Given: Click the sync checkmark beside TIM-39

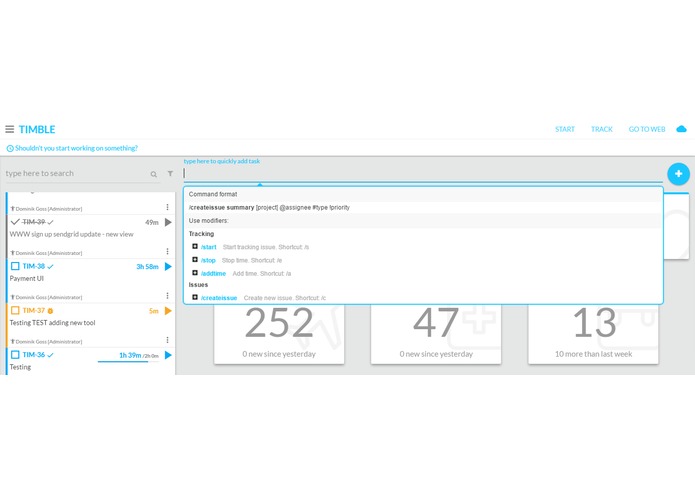Looking at the screenshot, I should click(51, 222).
